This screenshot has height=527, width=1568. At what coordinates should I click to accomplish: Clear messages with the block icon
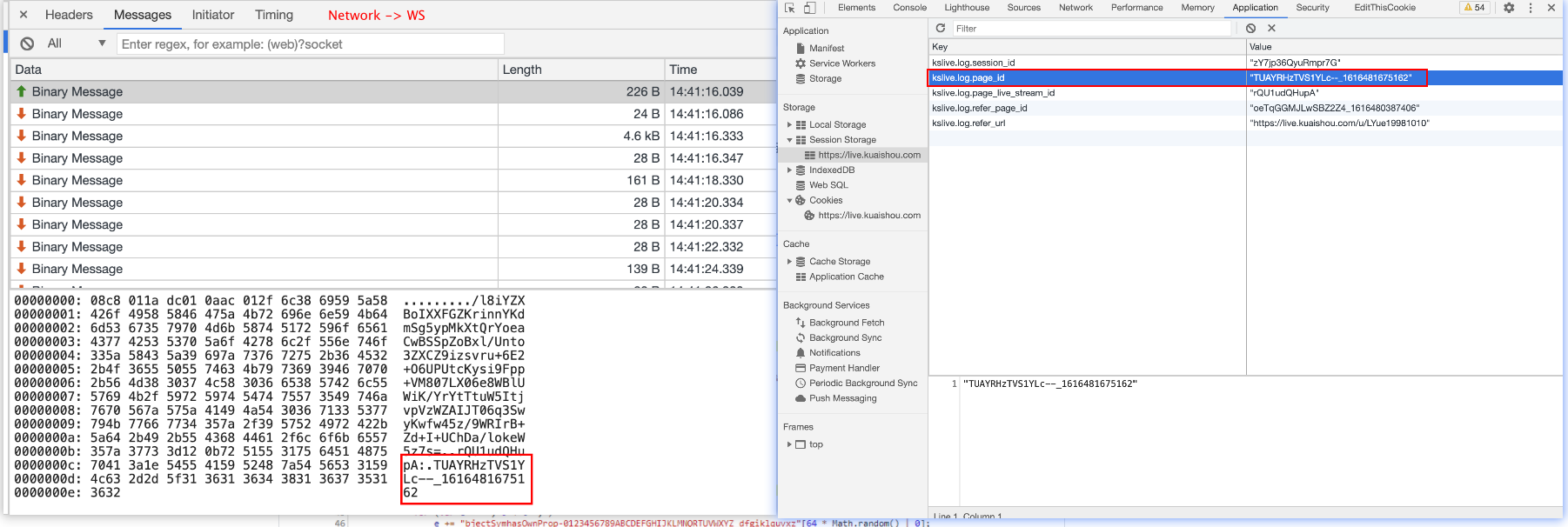[27, 43]
